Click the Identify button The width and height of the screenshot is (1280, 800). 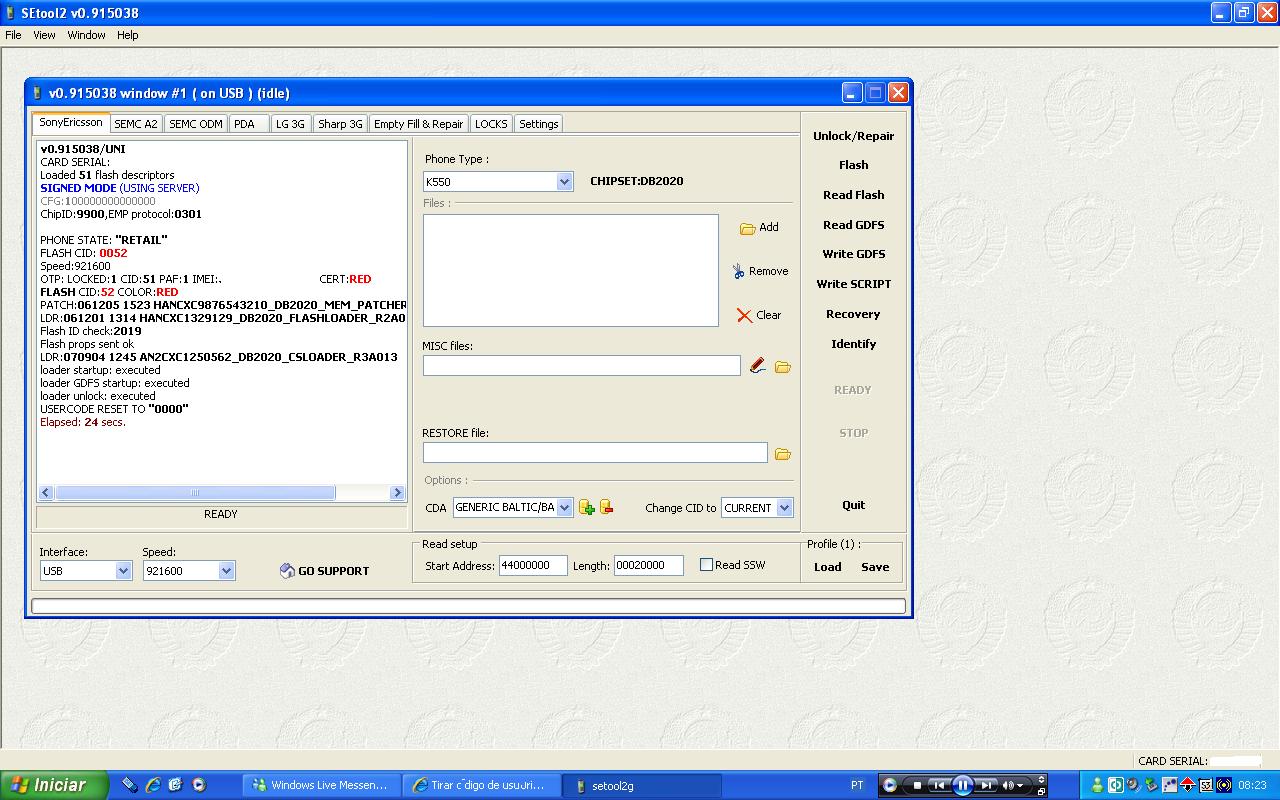[x=853, y=344]
